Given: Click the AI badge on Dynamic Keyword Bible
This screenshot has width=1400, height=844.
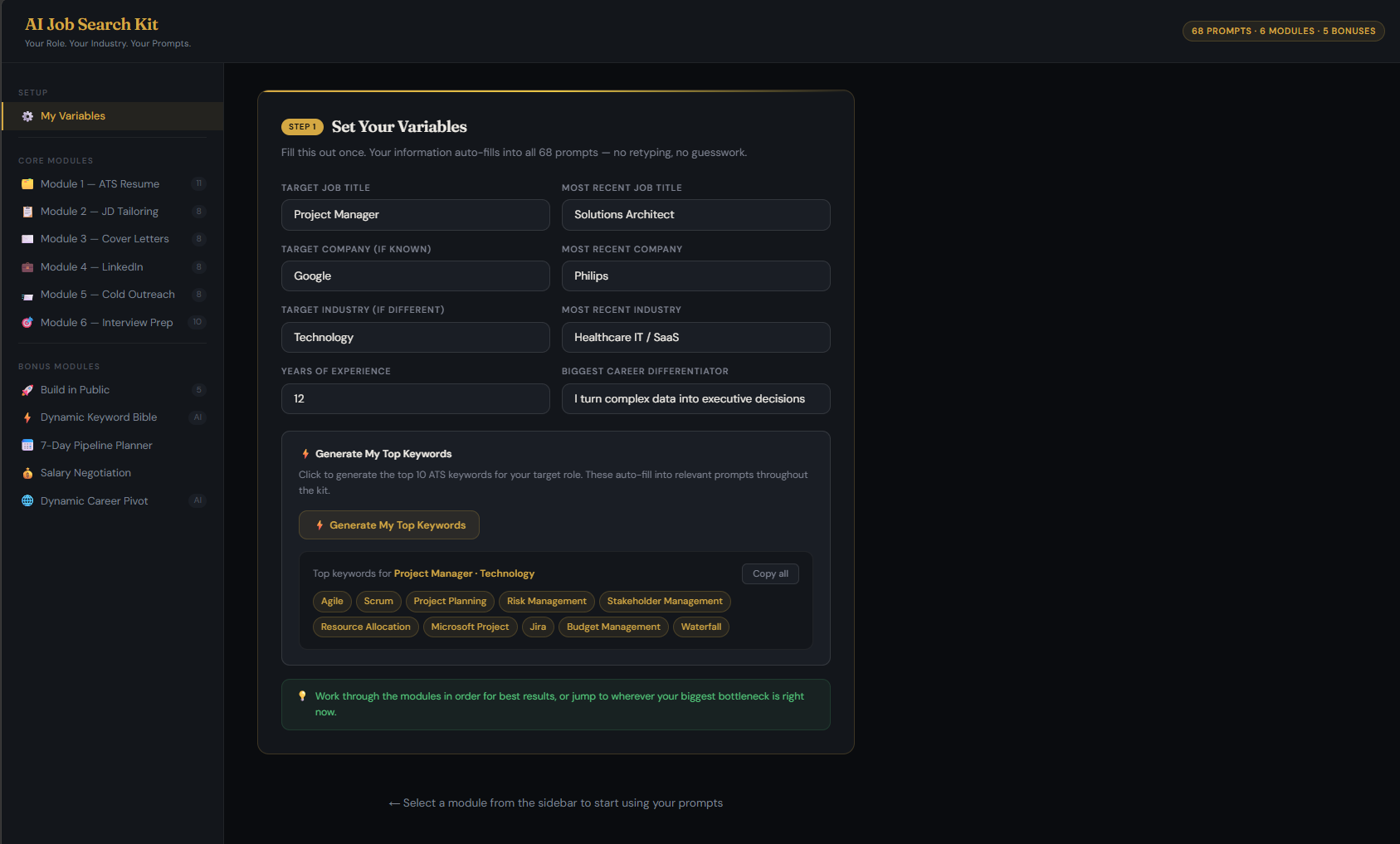Looking at the screenshot, I should [x=198, y=417].
